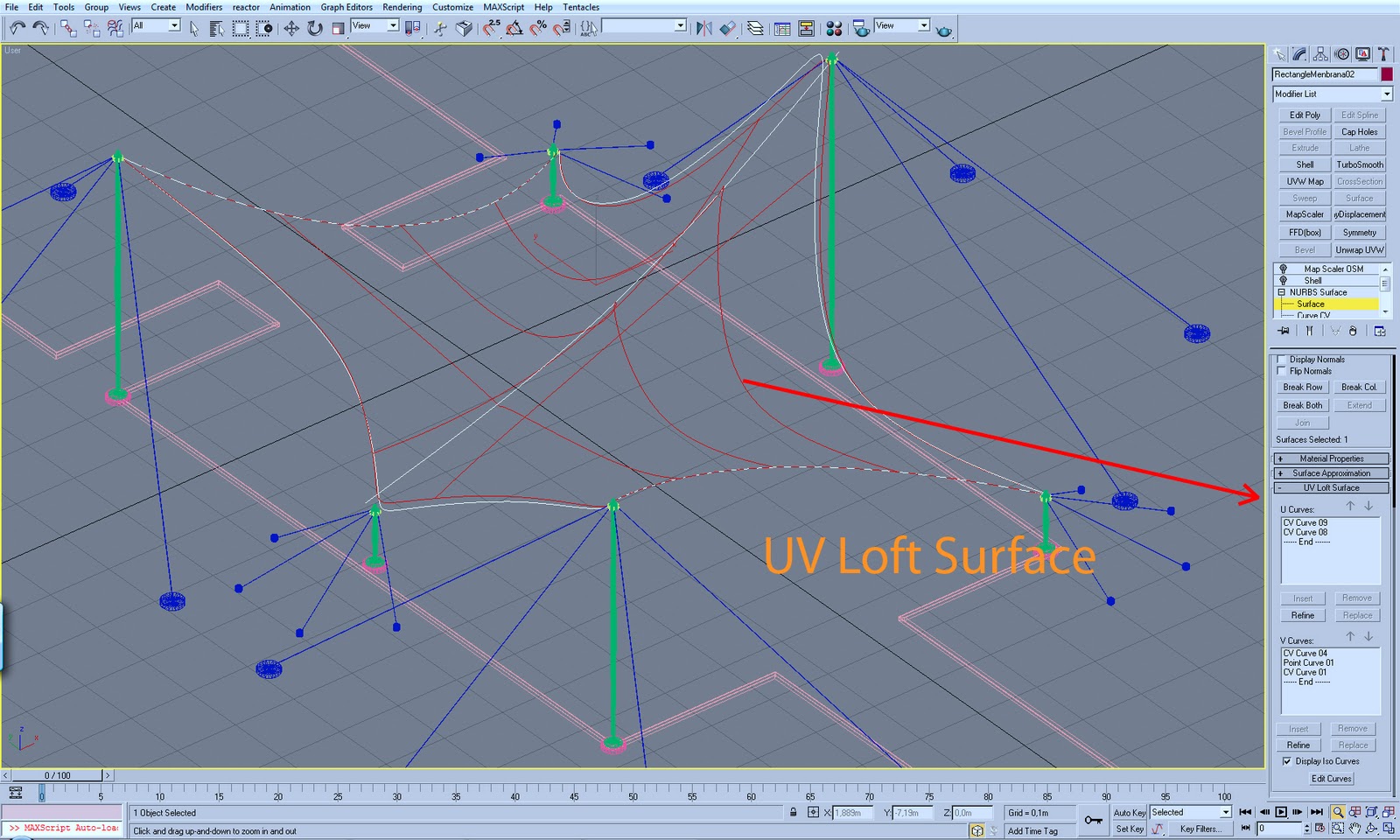
Task: Click the Edit Curves button
Action: pyautogui.click(x=1331, y=779)
